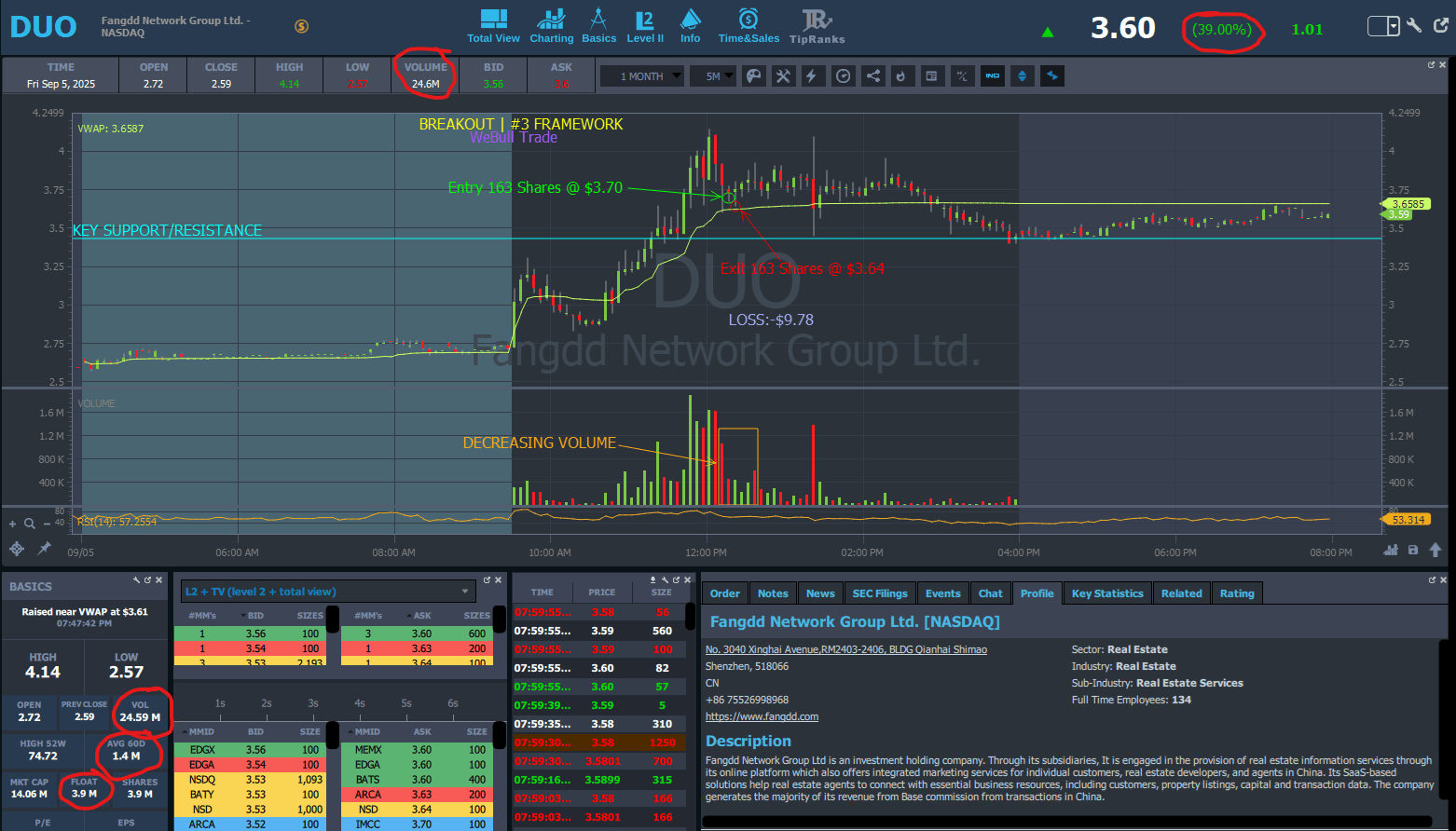This screenshot has width=1456, height=831.
Task: Open the Total View panel icon
Action: 493,25
